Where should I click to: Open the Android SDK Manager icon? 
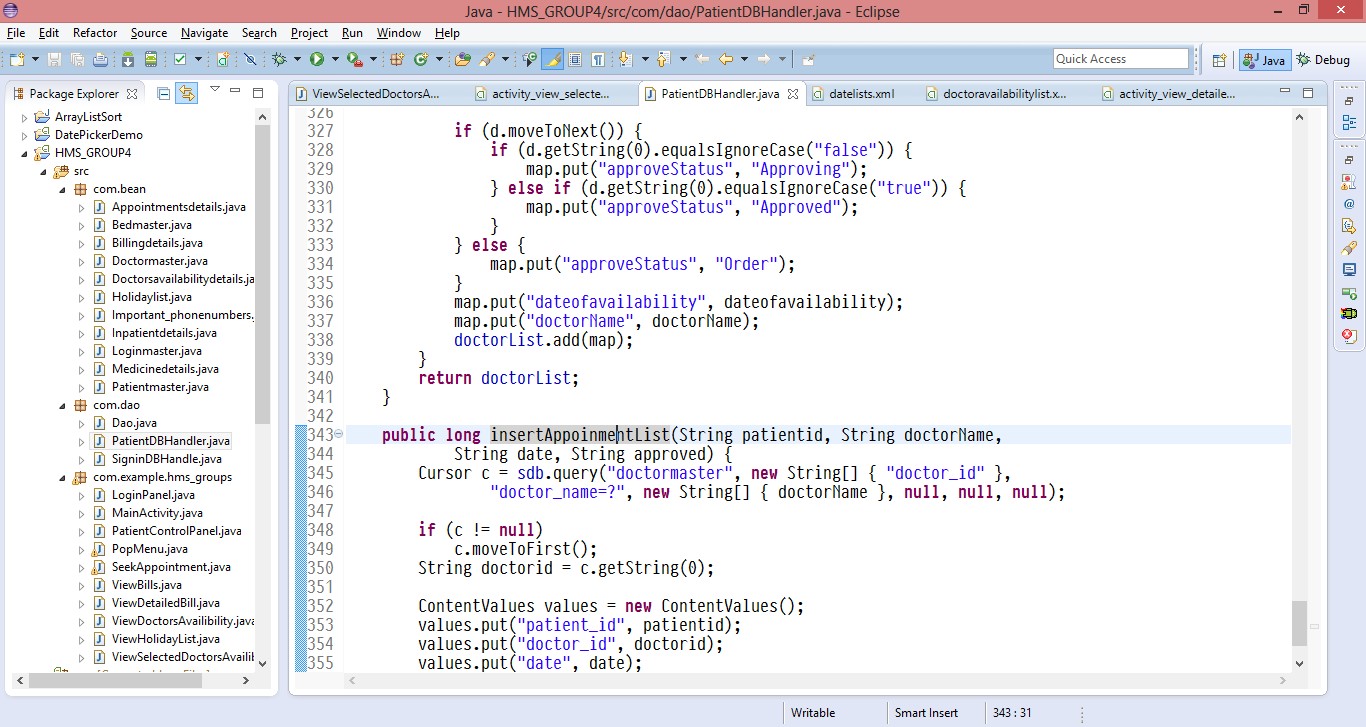coord(128,60)
